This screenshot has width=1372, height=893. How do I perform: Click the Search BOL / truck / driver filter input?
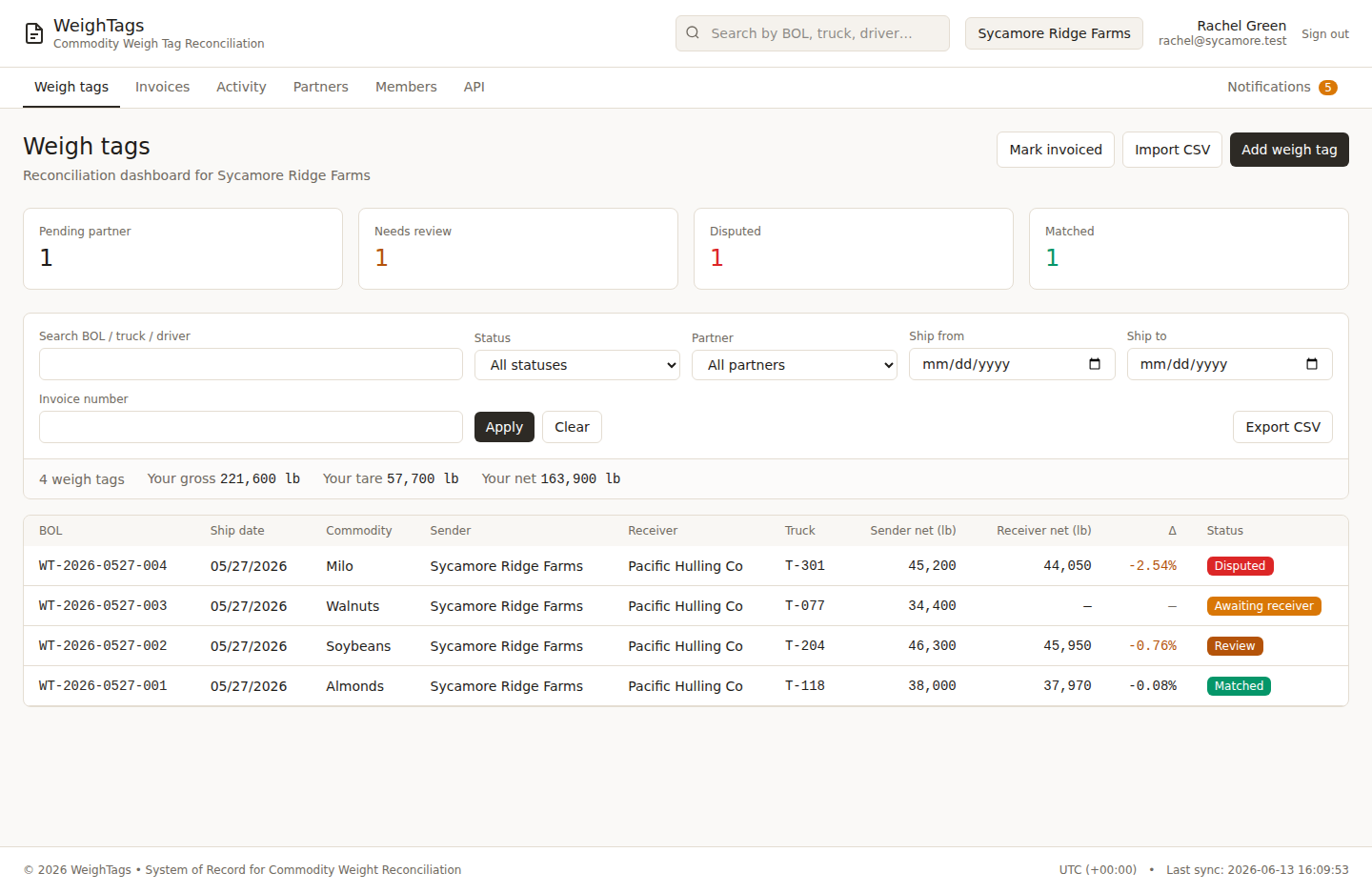click(251, 364)
